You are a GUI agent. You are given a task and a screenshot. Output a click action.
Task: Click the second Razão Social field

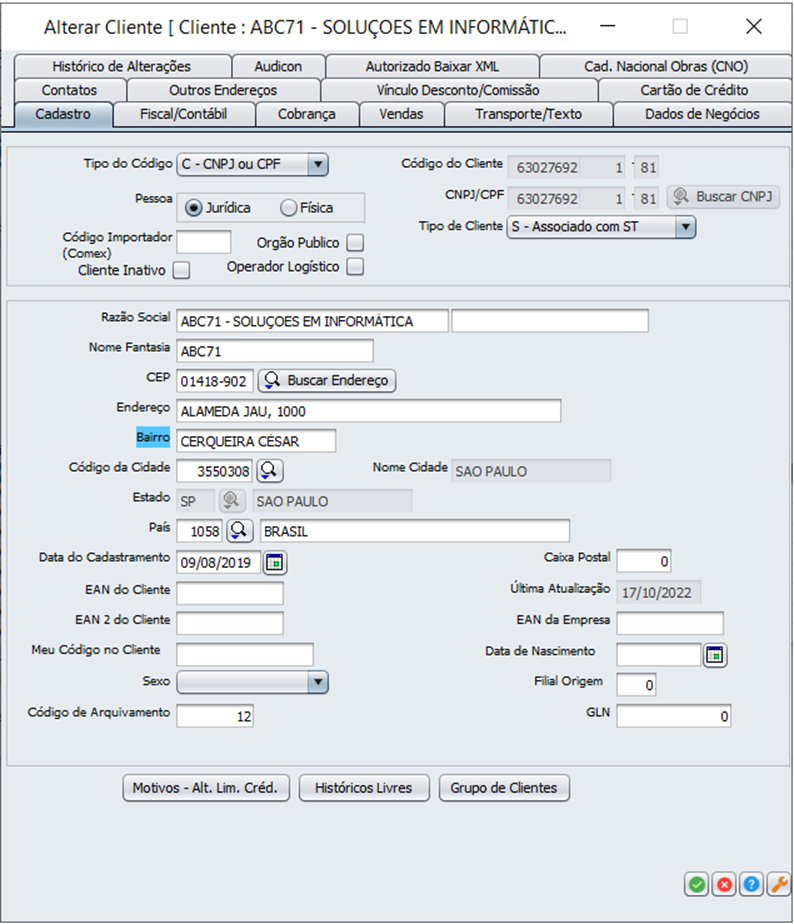pos(550,321)
